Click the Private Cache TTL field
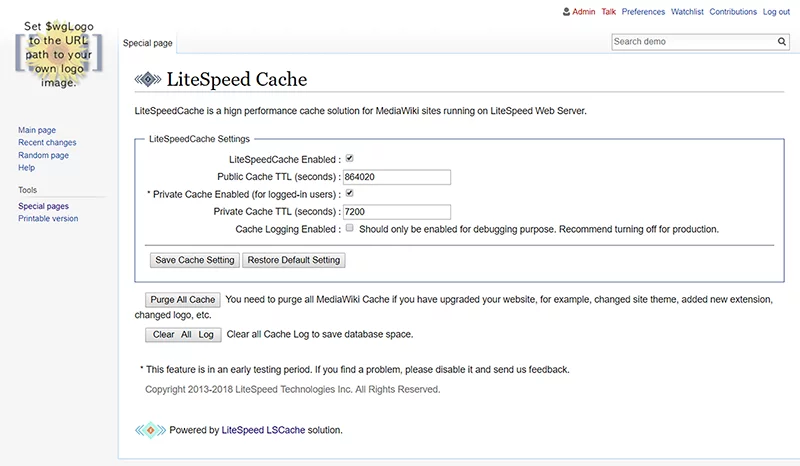Viewport: 800px width, 466px height. coord(397,212)
